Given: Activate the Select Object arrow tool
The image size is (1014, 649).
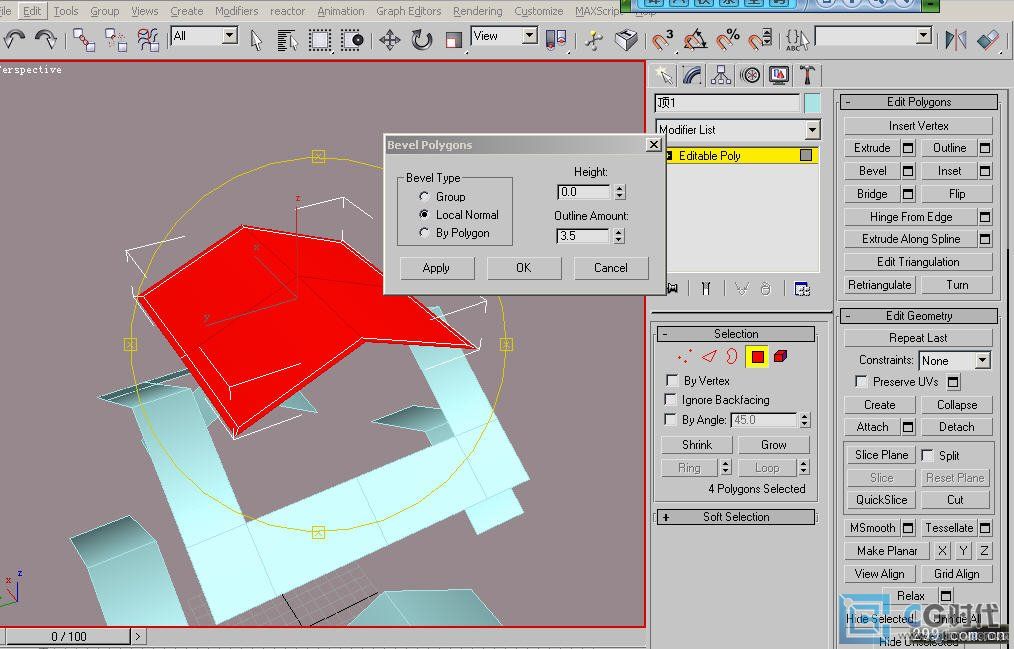Looking at the screenshot, I should [256, 40].
